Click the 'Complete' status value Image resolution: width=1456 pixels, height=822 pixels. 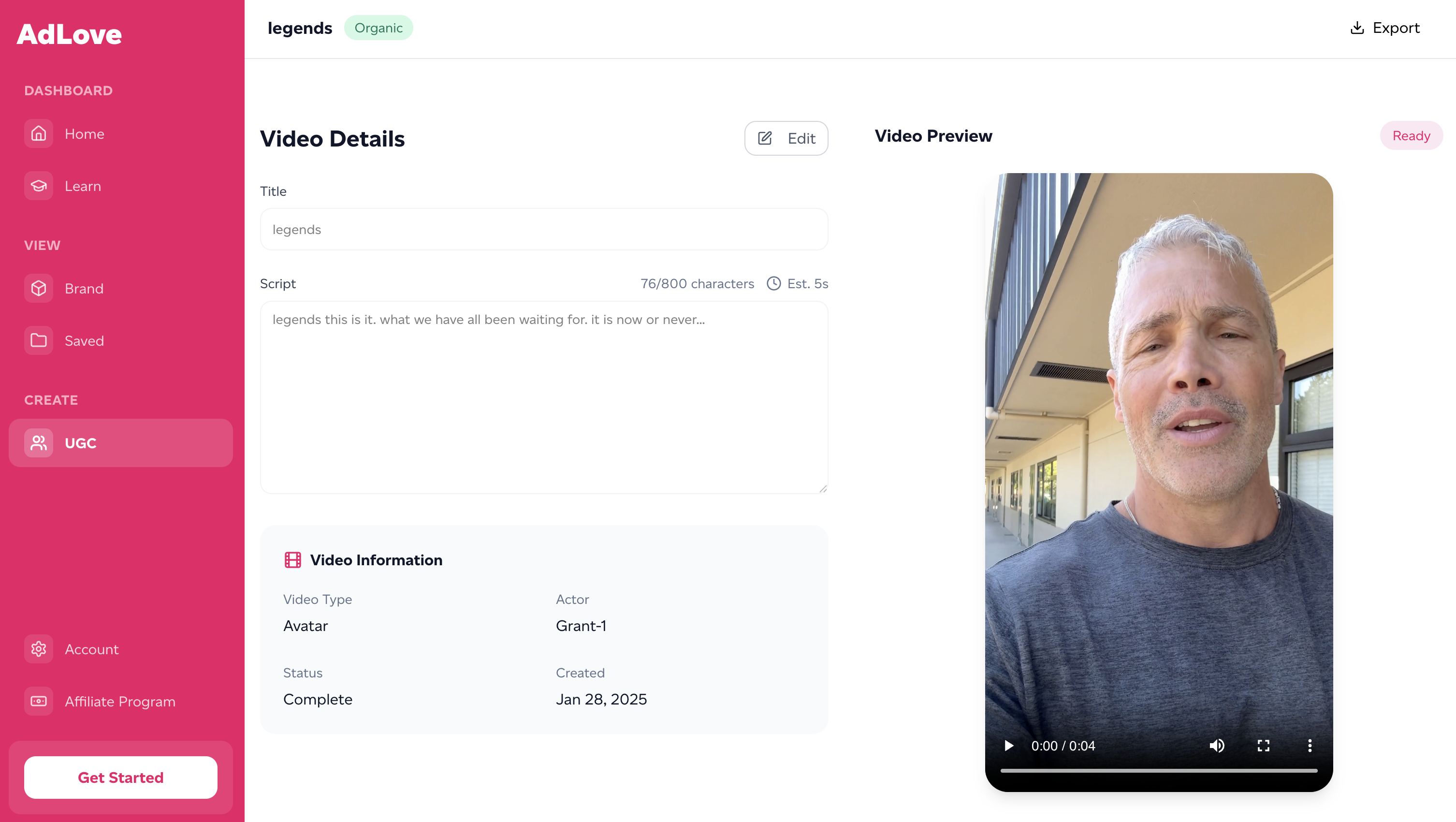(318, 699)
